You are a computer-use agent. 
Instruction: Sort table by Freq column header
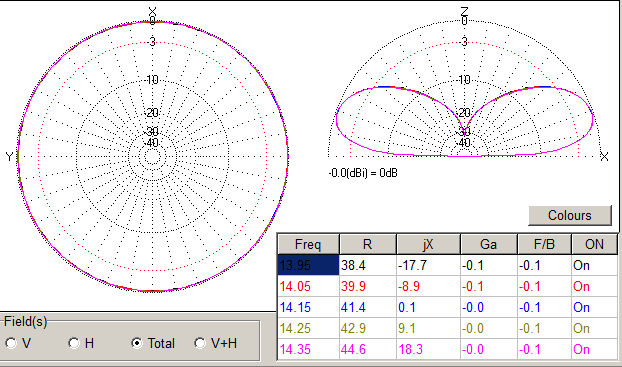pos(308,244)
